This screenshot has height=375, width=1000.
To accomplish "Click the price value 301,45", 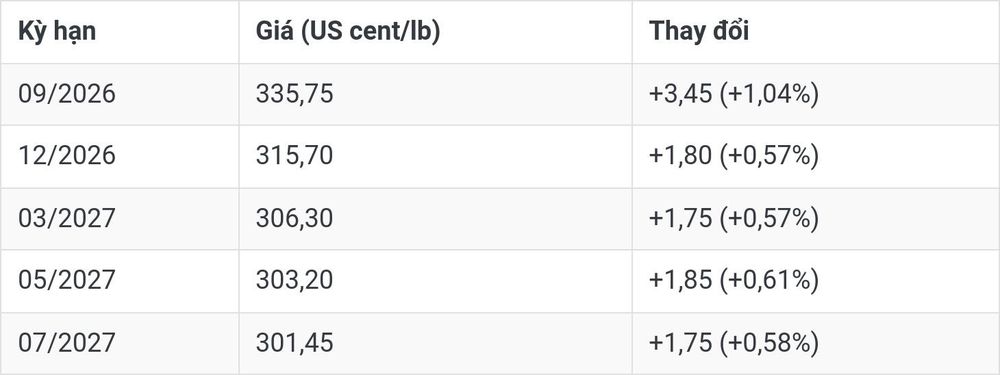I will point(295,343).
